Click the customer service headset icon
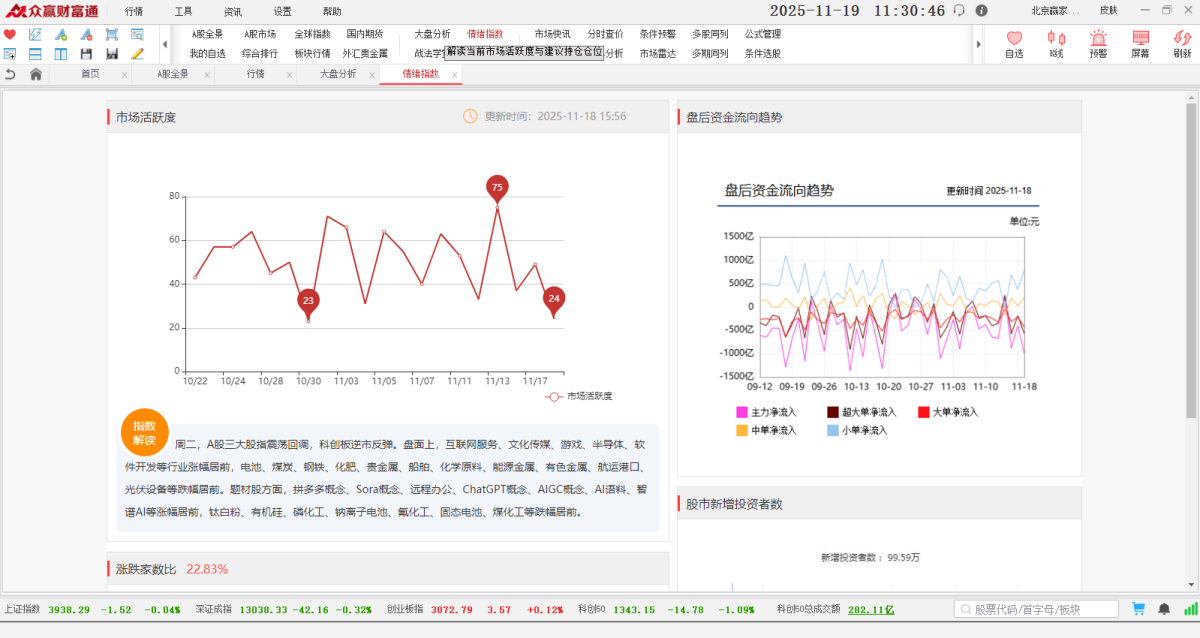Viewport: 1200px width, 638px height. (959, 11)
